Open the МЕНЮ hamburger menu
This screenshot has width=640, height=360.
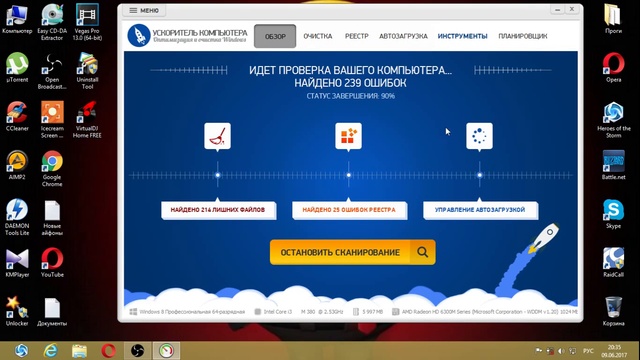pos(144,10)
